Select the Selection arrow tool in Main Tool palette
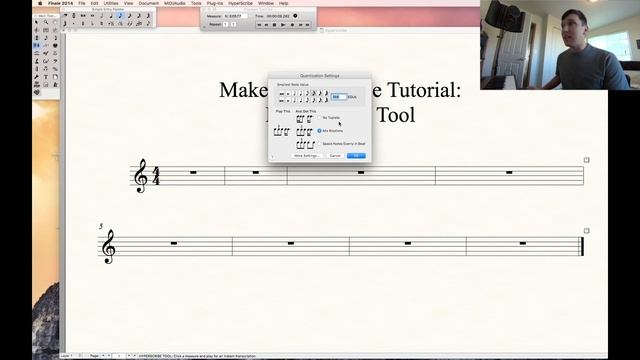 pyautogui.click(x=36, y=22)
